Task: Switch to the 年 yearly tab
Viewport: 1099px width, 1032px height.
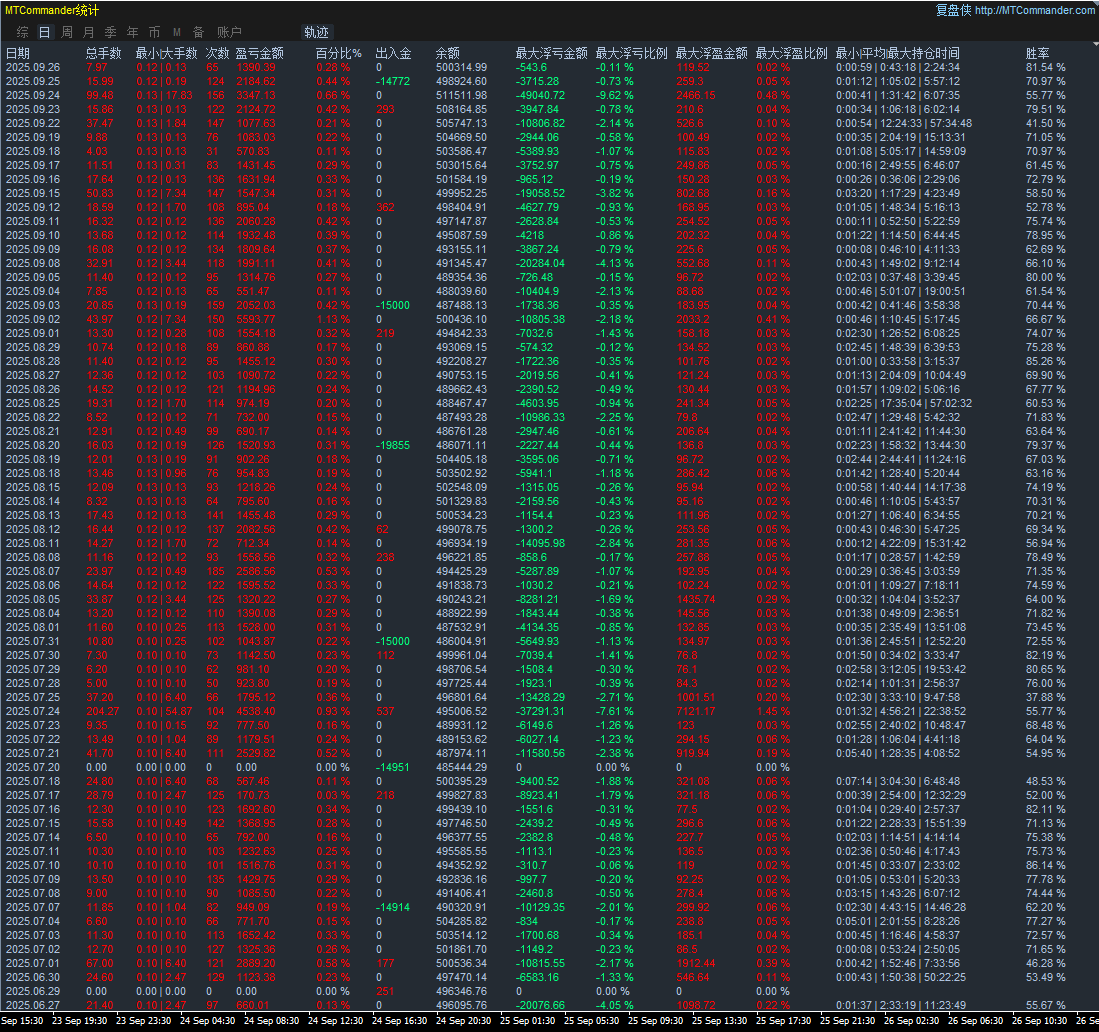Action: pyautogui.click(x=132, y=32)
